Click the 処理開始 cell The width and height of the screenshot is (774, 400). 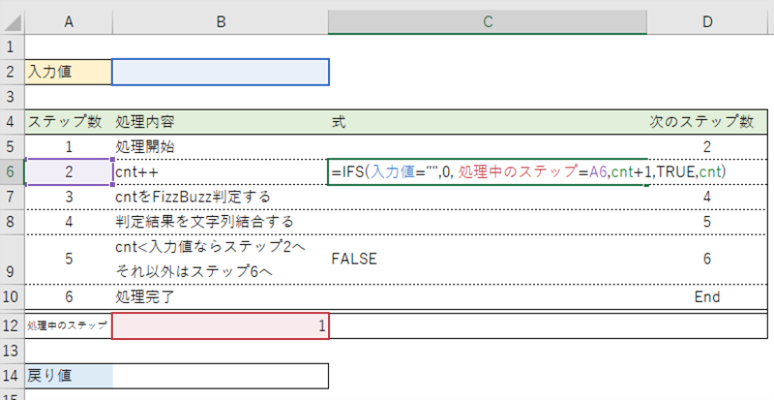pyautogui.click(x=220, y=146)
